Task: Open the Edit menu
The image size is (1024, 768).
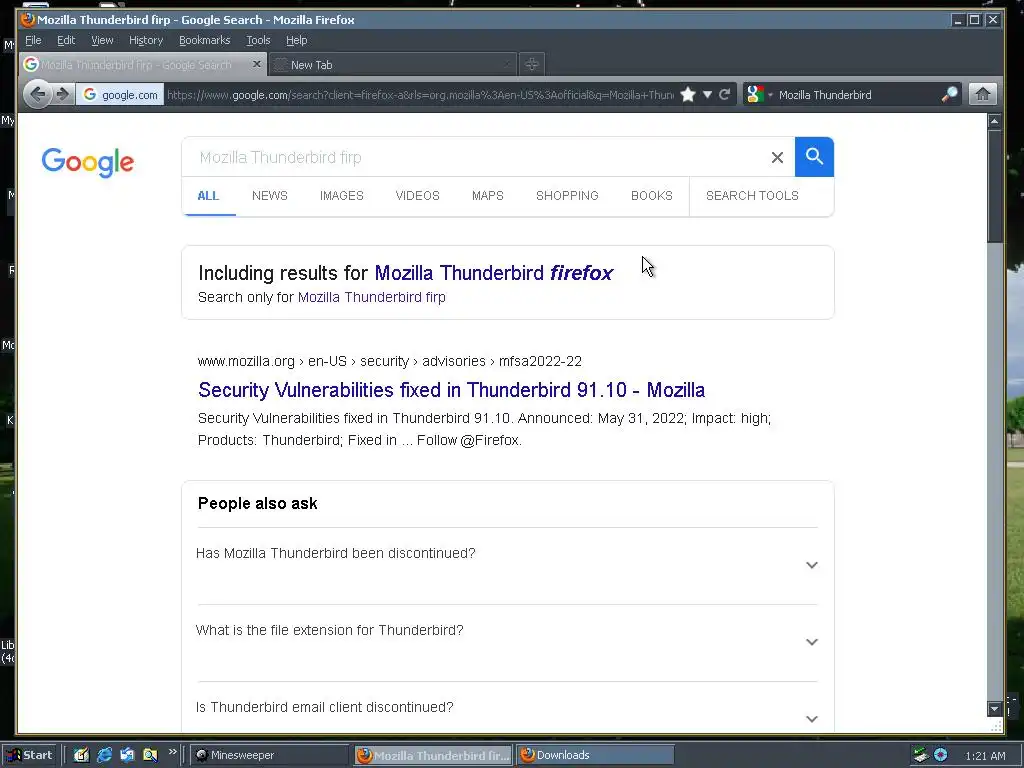Action: [x=66, y=40]
